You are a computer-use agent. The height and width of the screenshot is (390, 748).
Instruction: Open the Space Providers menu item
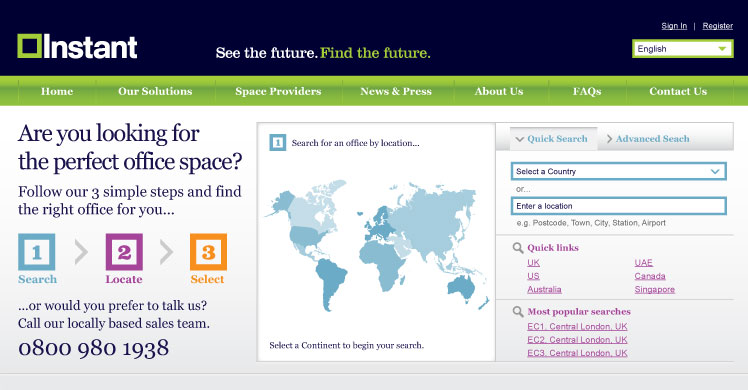click(278, 91)
